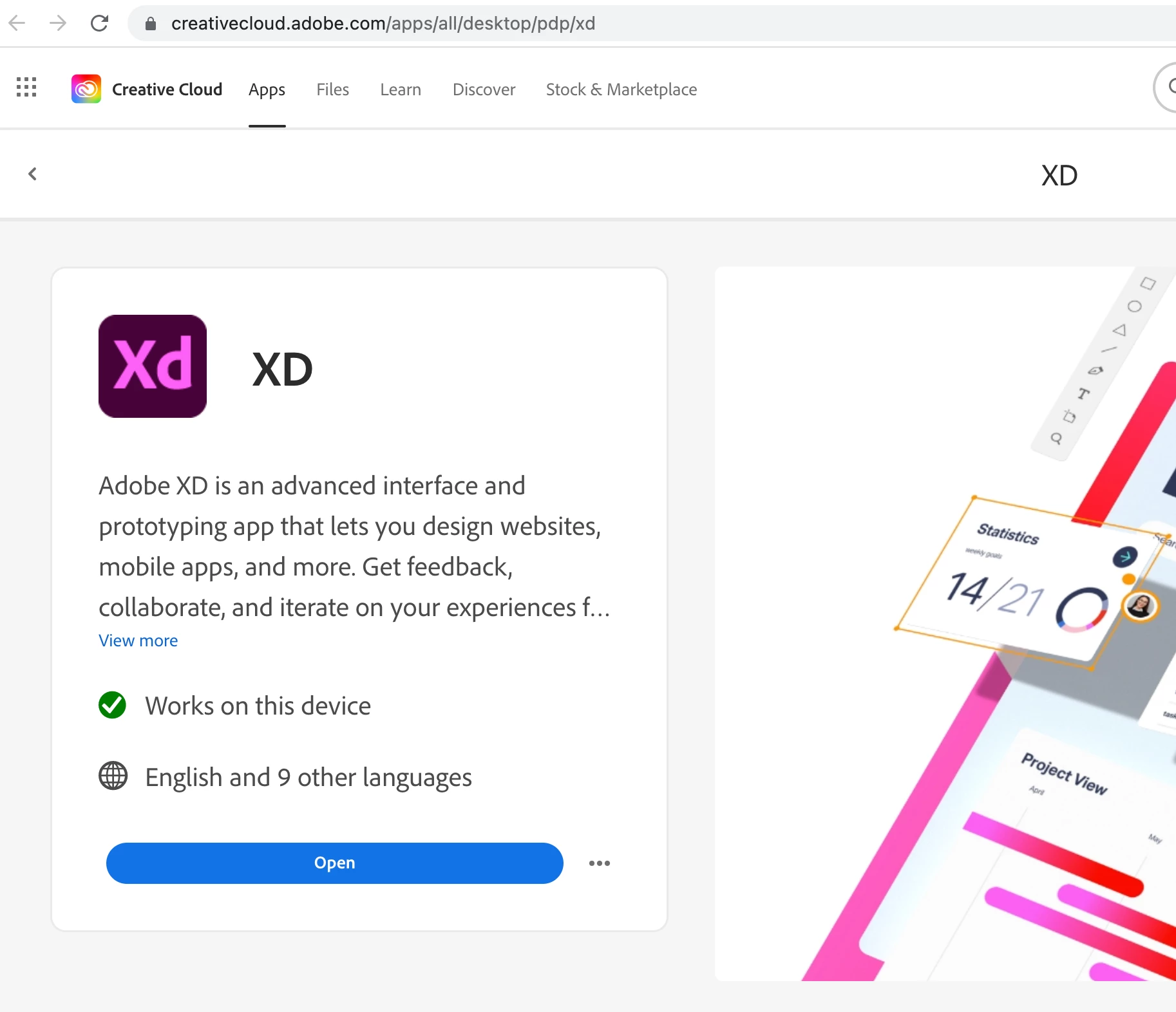
Task: Click the globe languages icon
Action: 113,776
